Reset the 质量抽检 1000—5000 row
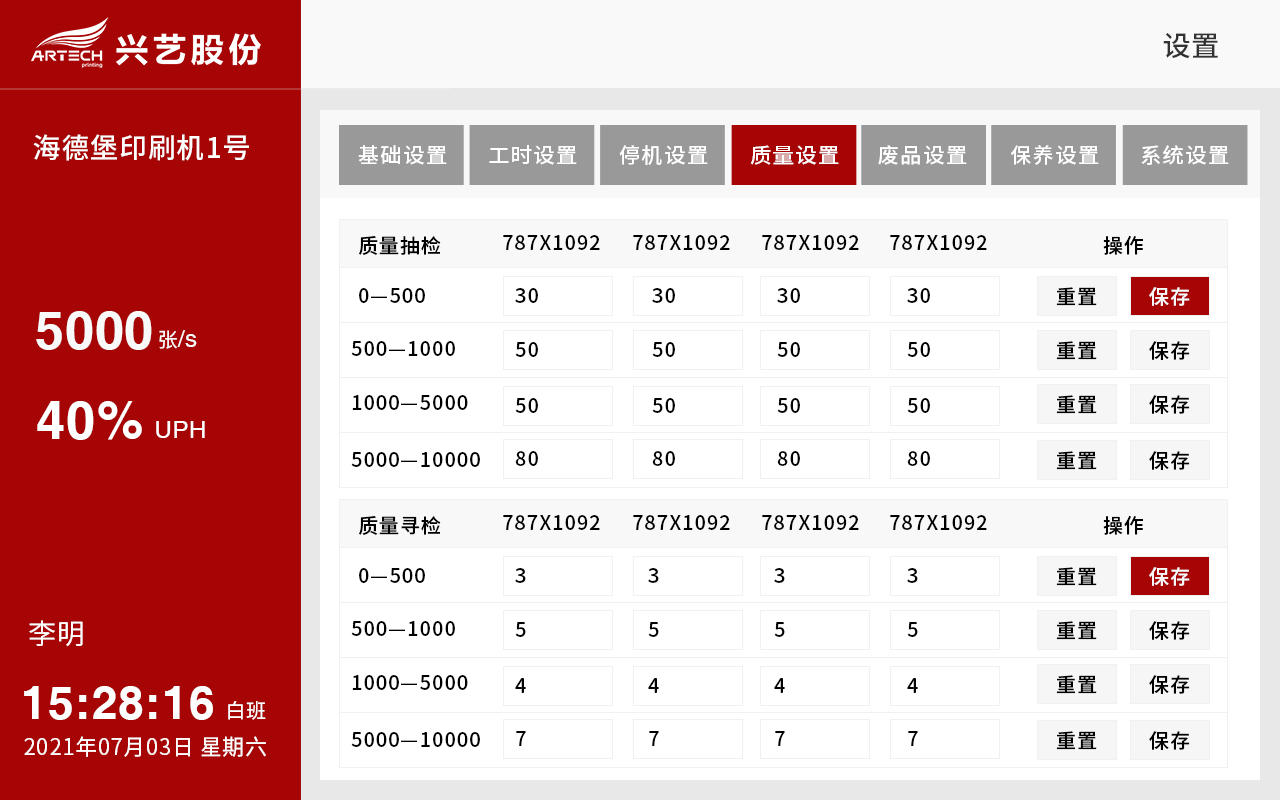The height and width of the screenshot is (800, 1280). tap(1077, 404)
